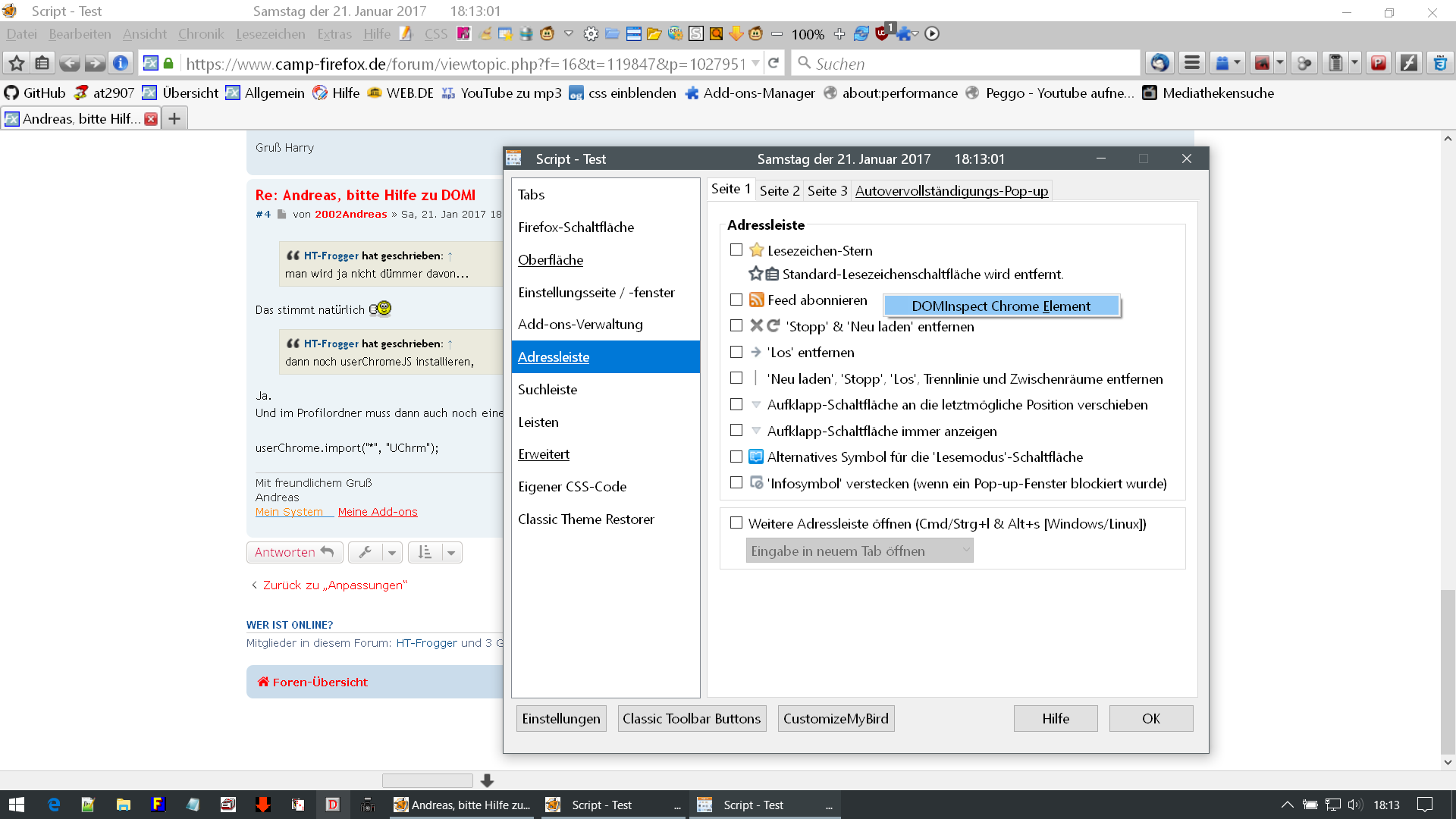The image size is (1456, 819).
Task: Click the Classic Toolbar Buttons button
Action: click(x=691, y=719)
